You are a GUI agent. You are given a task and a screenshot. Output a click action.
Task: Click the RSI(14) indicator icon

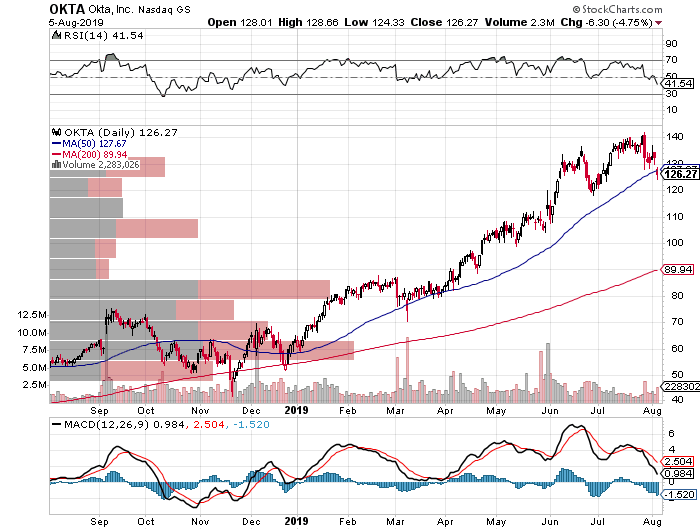[56, 35]
